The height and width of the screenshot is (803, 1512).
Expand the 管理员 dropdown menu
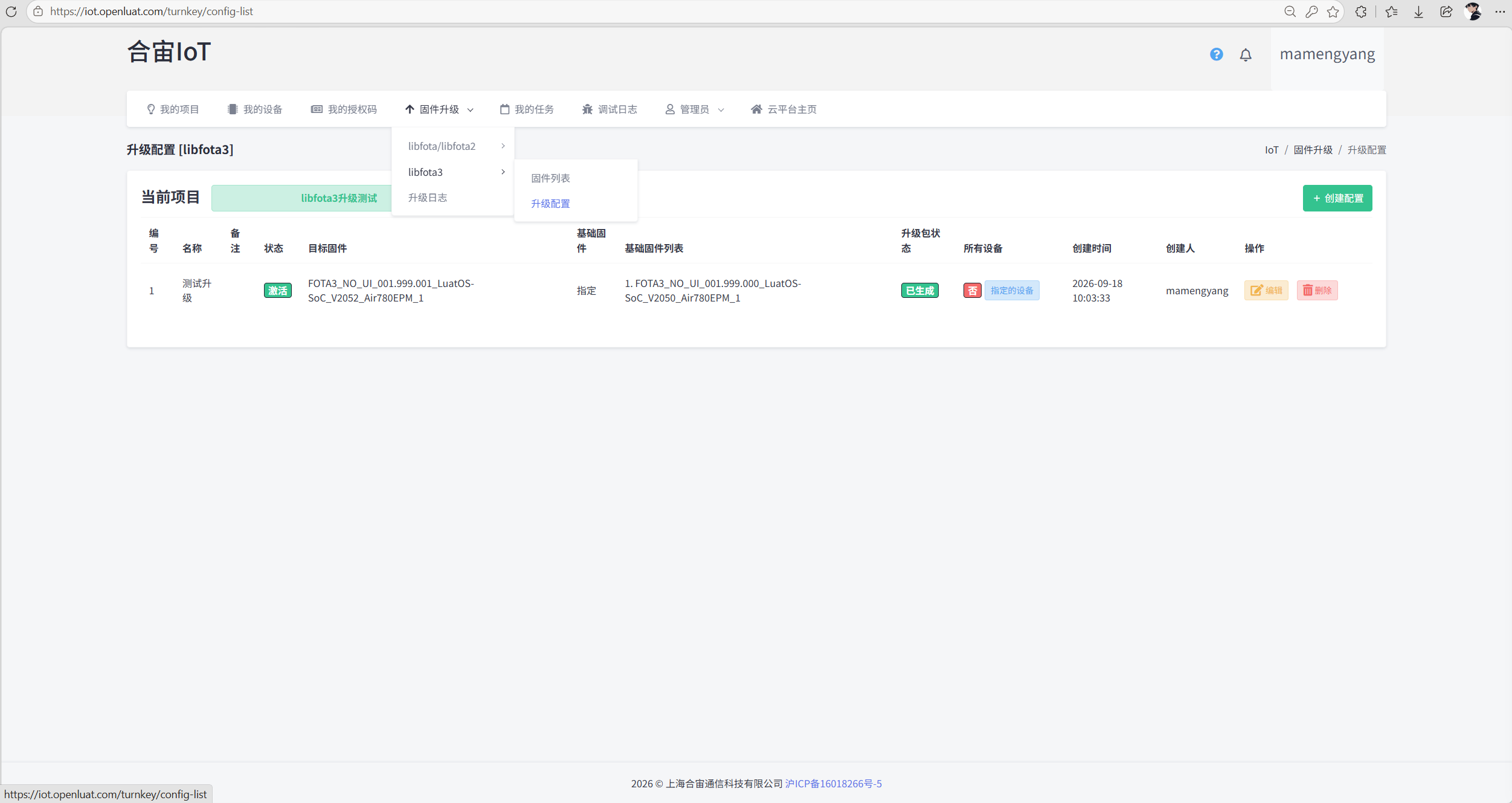(x=695, y=109)
